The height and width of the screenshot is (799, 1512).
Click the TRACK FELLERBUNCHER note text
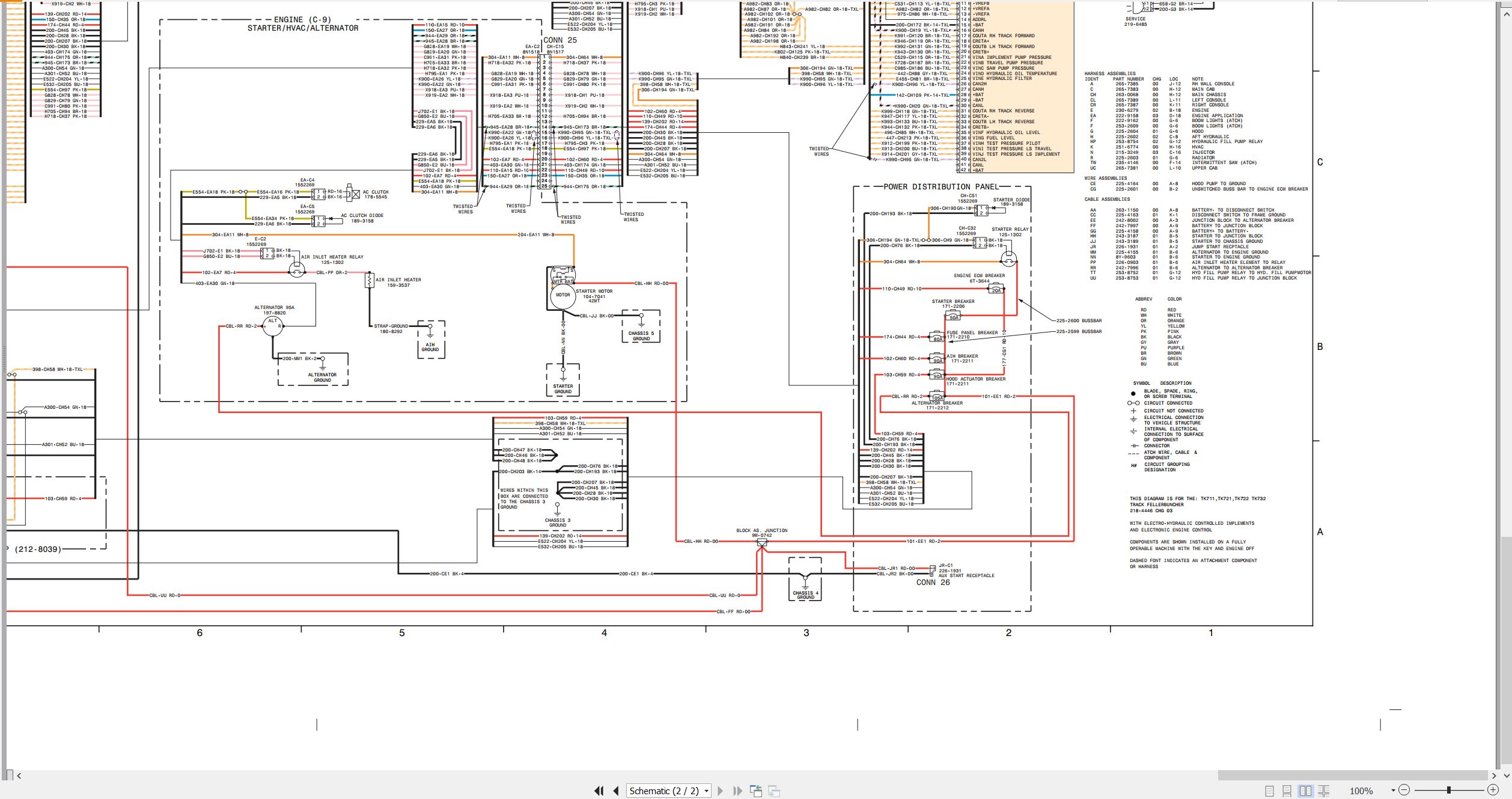click(x=1156, y=504)
